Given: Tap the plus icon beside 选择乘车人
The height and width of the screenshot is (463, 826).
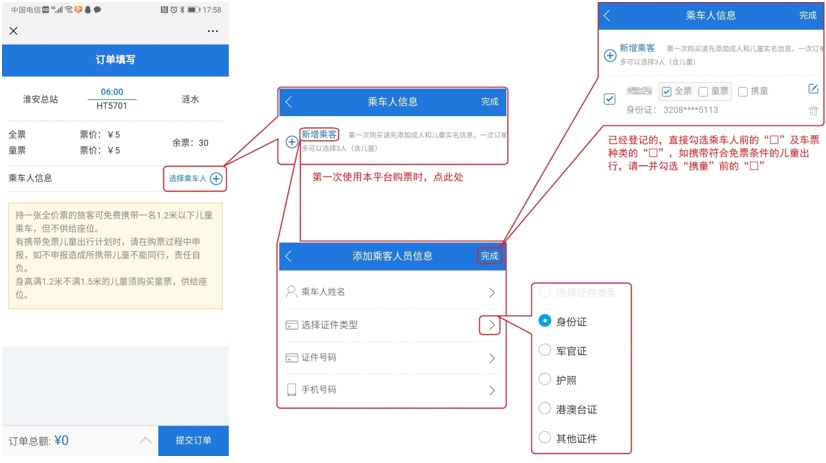Looking at the screenshot, I should click(x=216, y=179).
